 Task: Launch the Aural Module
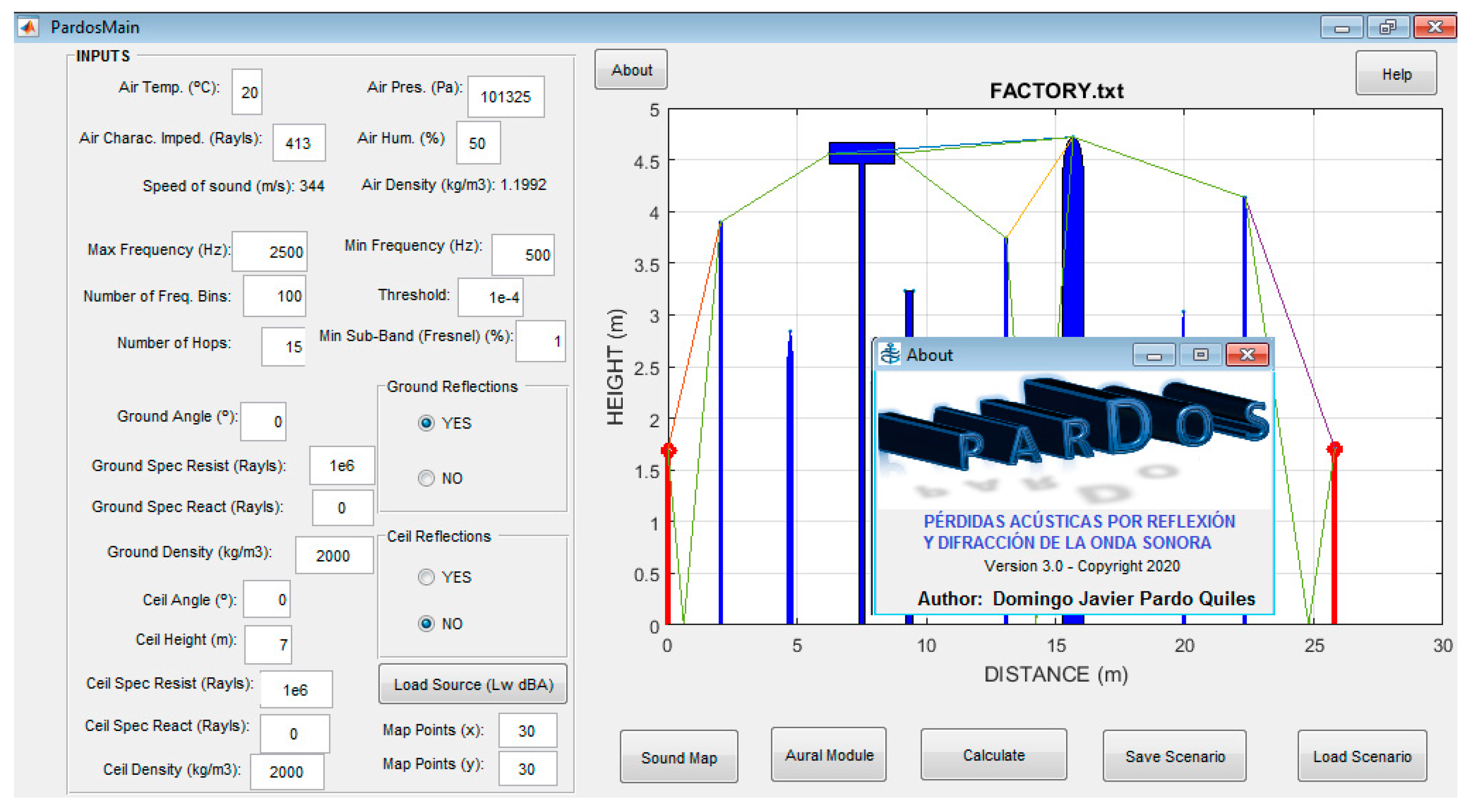click(828, 755)
